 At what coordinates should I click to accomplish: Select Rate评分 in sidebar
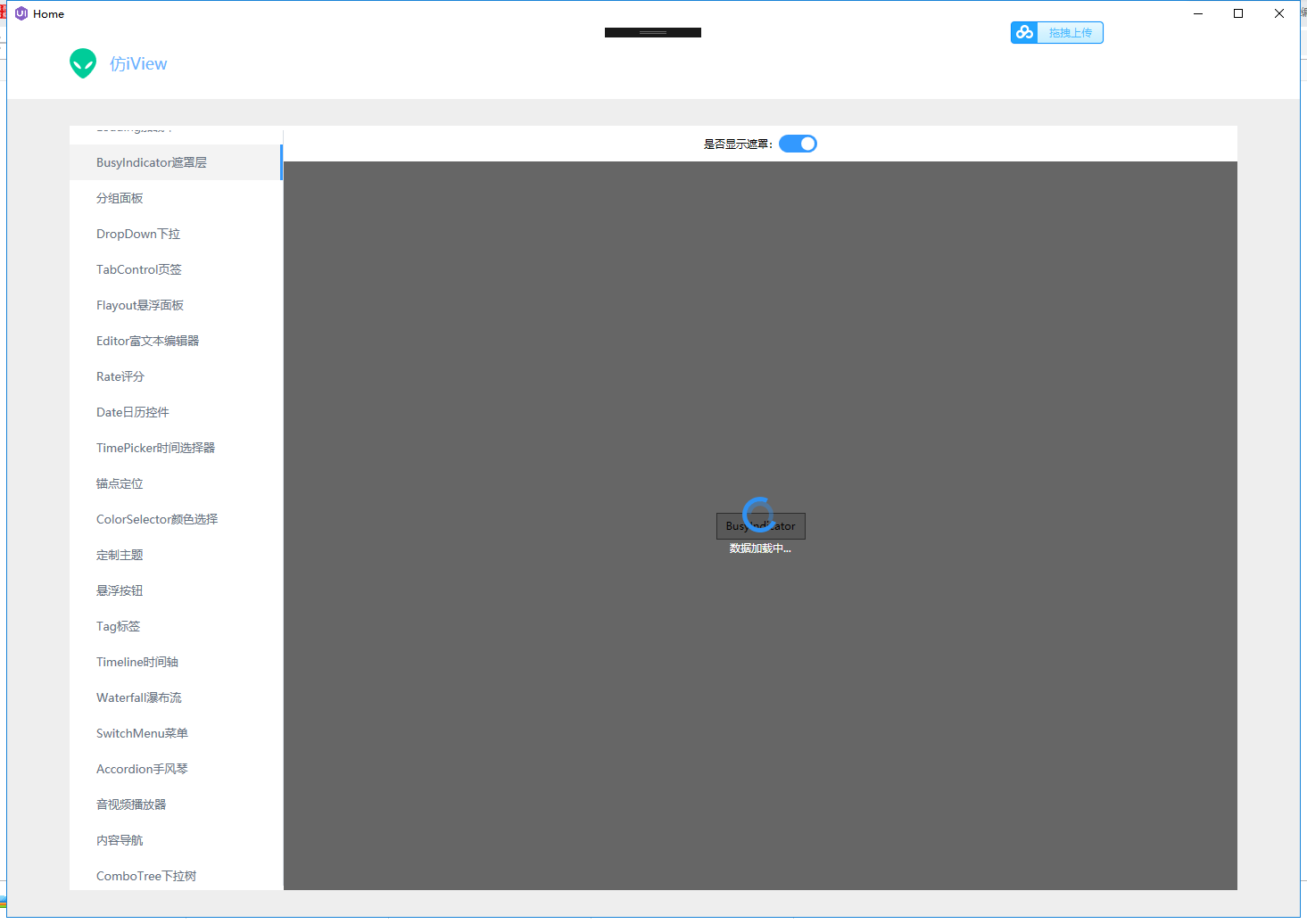point(176,376)
